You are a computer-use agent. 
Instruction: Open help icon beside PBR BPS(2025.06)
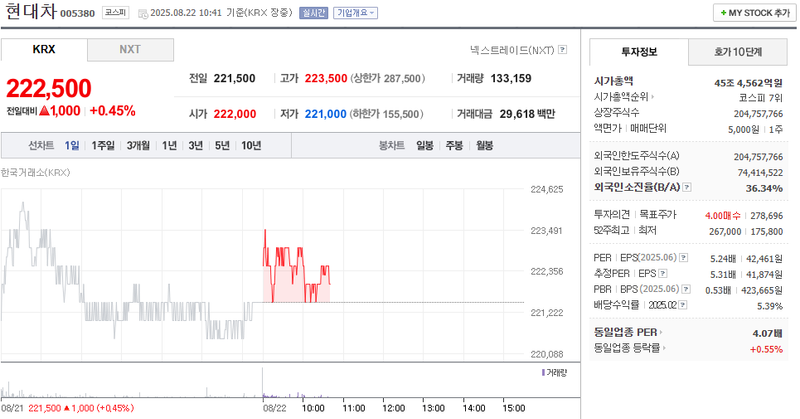coord(686,289)
